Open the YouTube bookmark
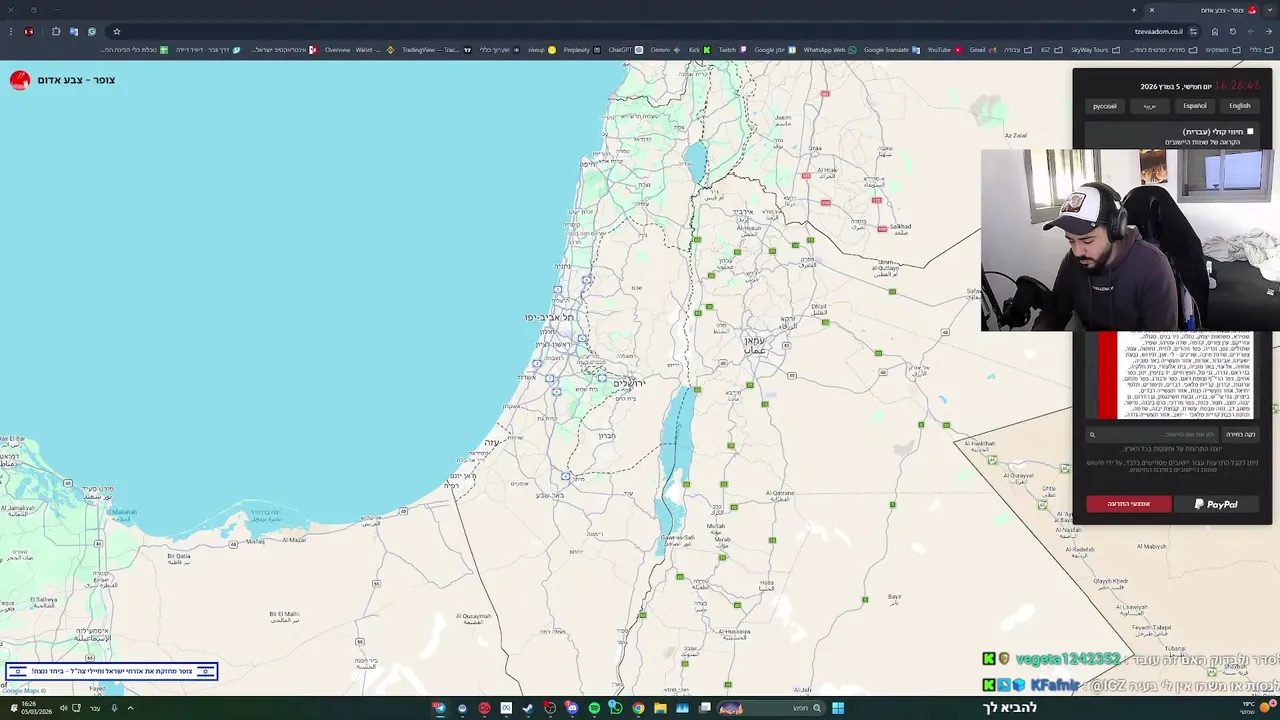Screen dimensions: 1280x720 click(x=944, y=49)
